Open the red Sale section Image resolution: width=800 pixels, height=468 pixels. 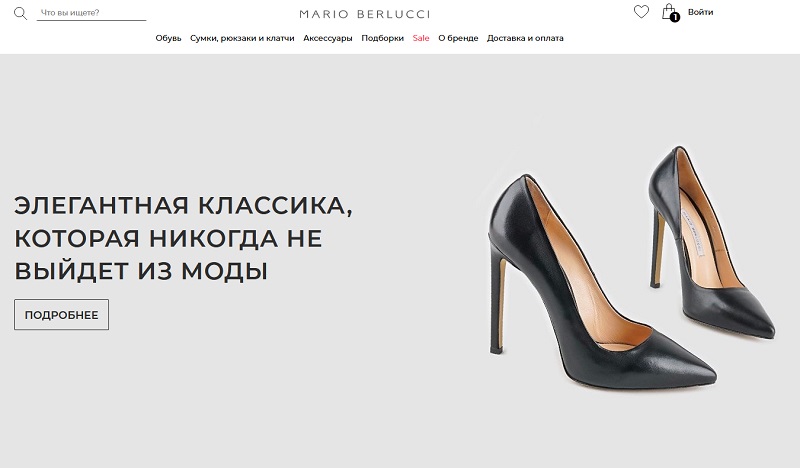tap(421, 38)
